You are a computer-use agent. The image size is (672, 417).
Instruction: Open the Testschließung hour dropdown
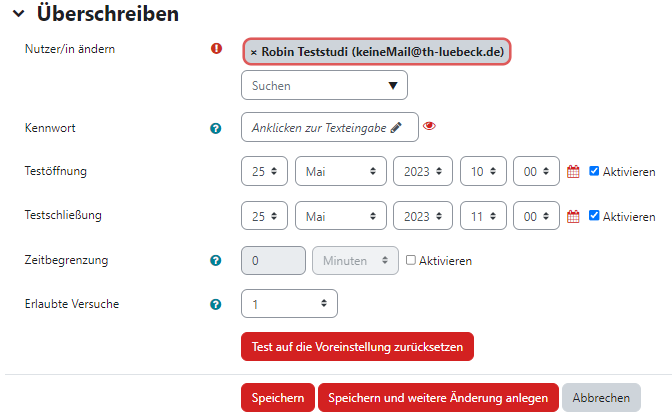click(483, 216)
